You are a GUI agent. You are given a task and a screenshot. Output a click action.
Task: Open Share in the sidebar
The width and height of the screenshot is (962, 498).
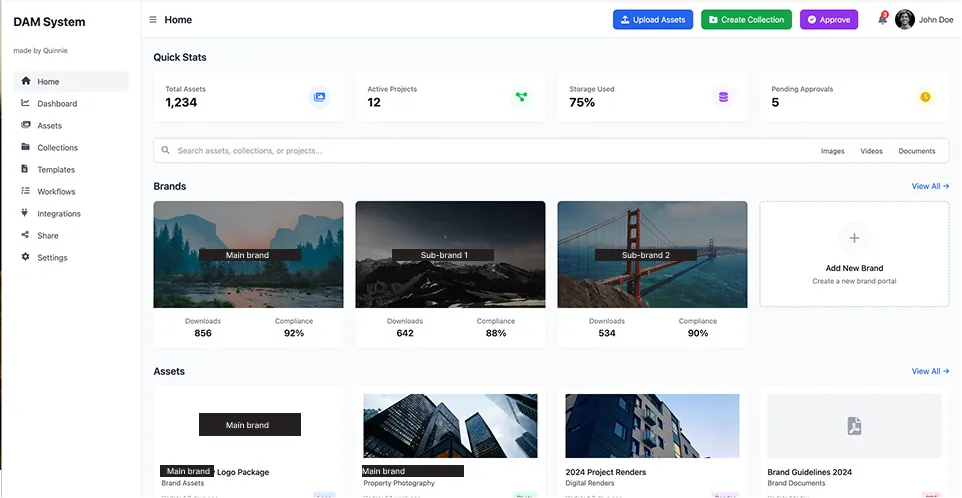click(71, 236)
